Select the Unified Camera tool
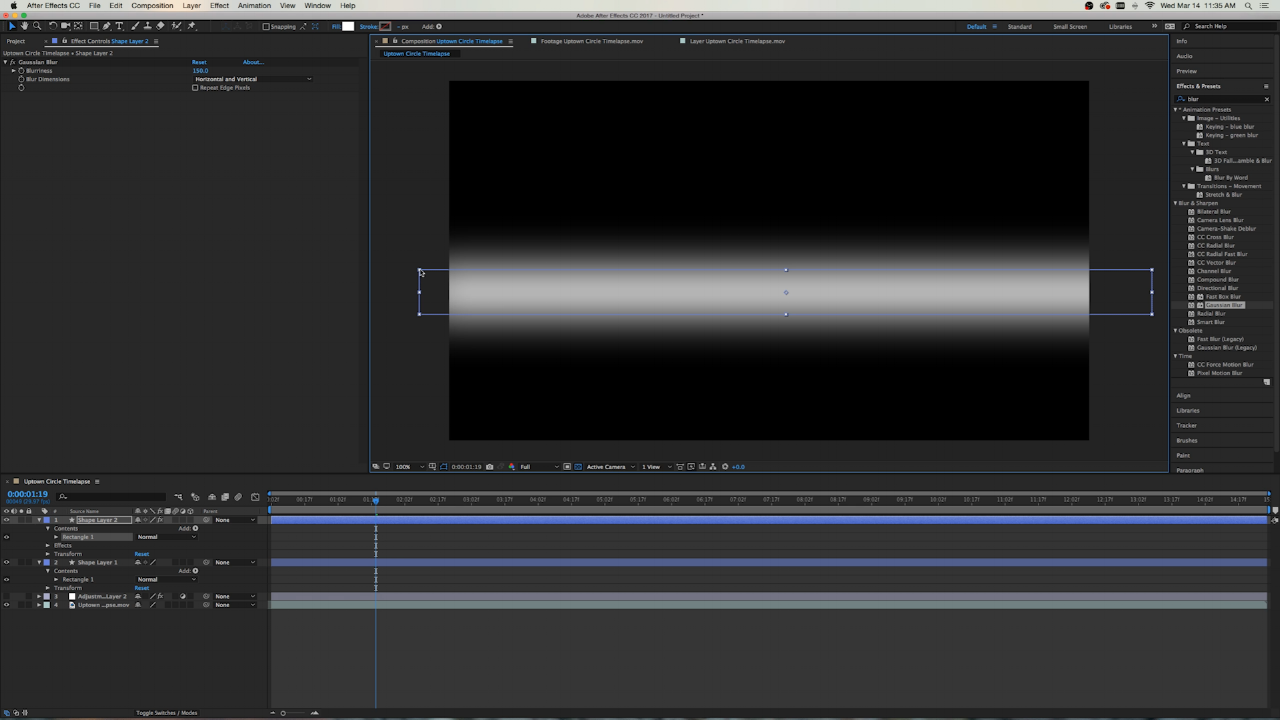 click(65, 26)
